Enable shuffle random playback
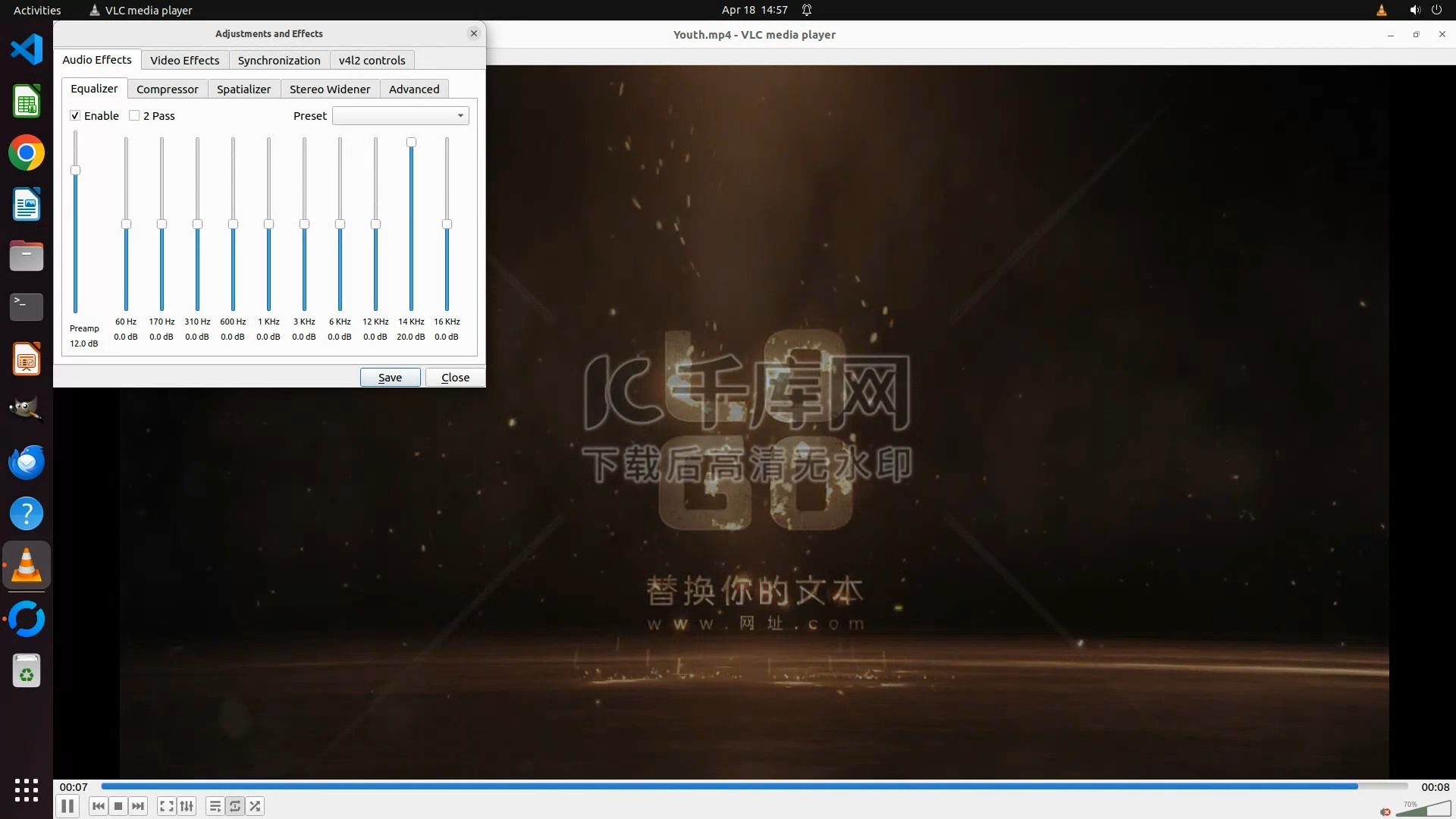Screen dimensions: 1456x819 [x=256, y=806]
